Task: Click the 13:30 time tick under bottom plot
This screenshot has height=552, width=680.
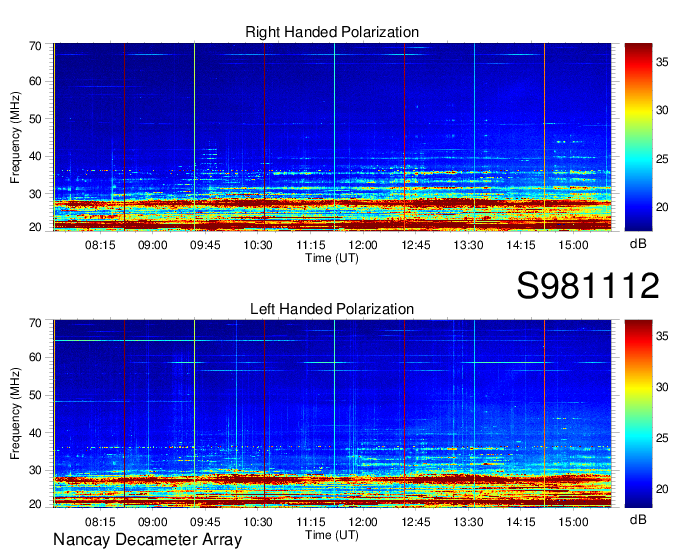Action: point(468,522)
